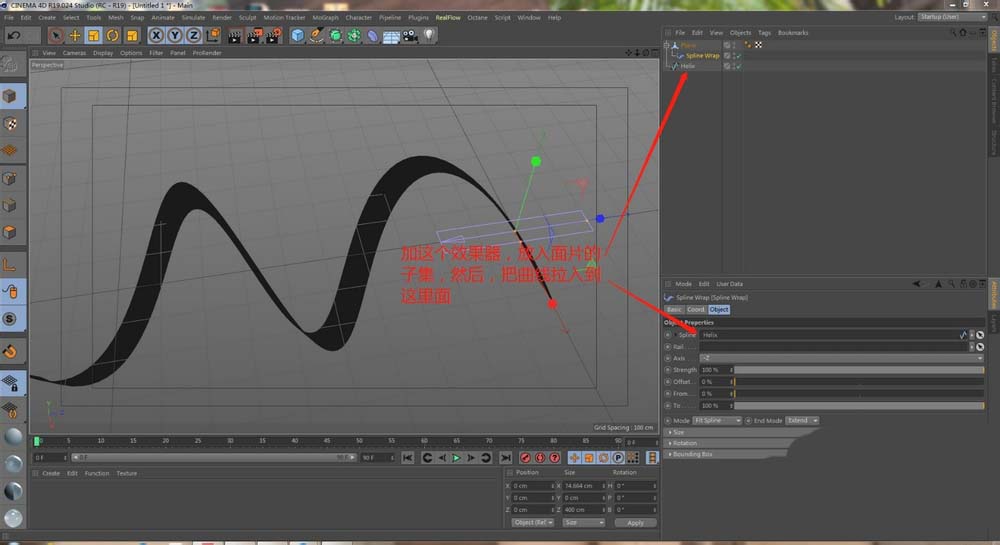Add a Cube primitive from the toolbar

[297, 35]
